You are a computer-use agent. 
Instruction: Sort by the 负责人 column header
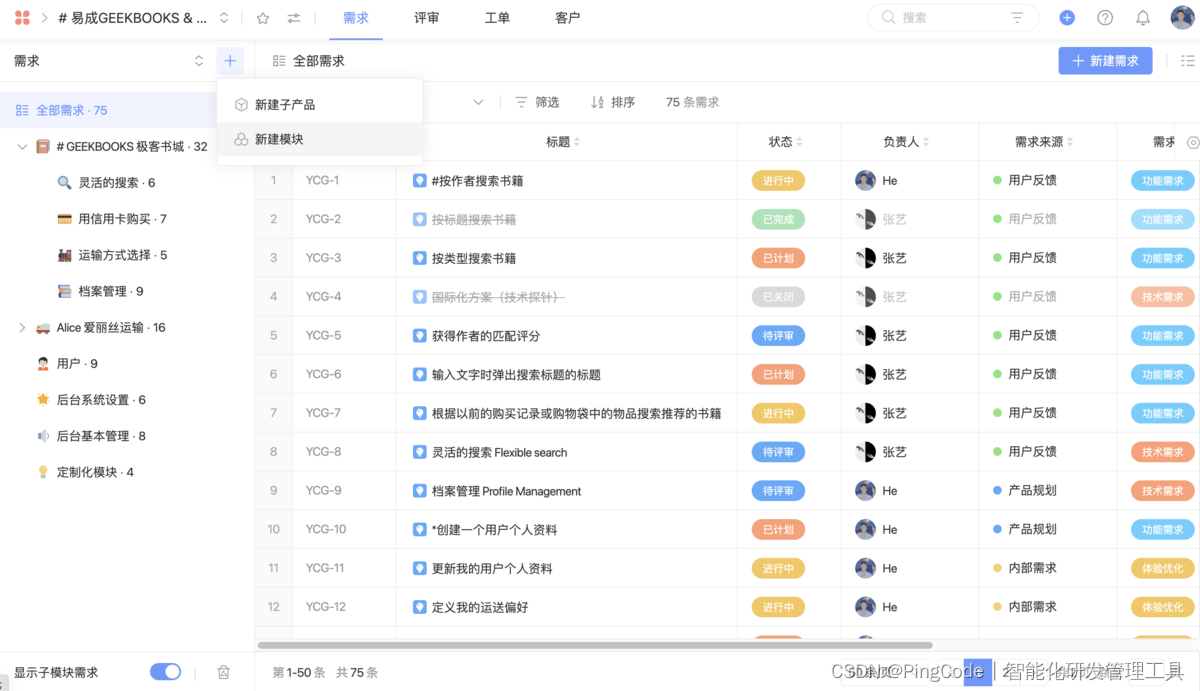907,142
